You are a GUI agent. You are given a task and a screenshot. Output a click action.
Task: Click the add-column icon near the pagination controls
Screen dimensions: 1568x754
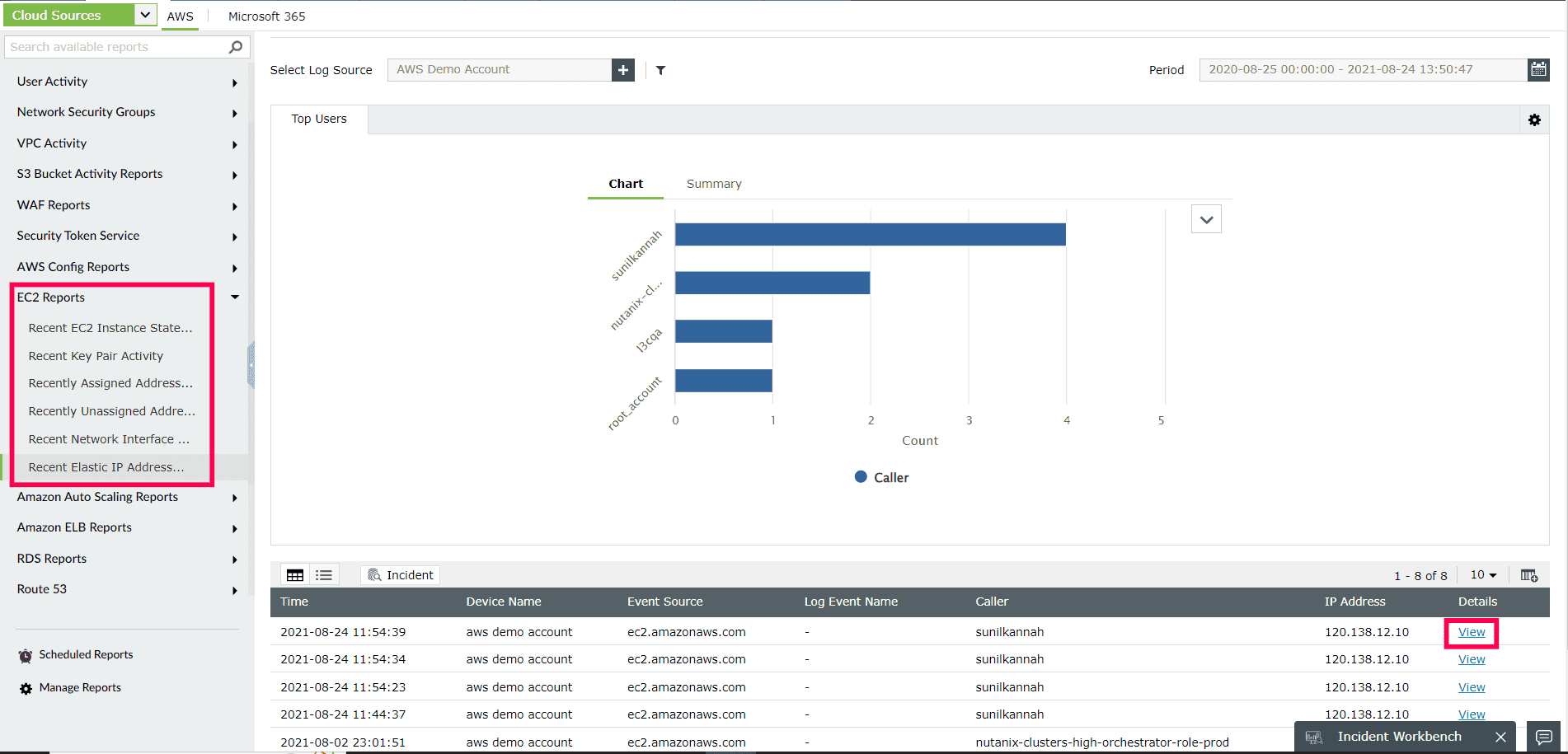(x=1529, y=574)
